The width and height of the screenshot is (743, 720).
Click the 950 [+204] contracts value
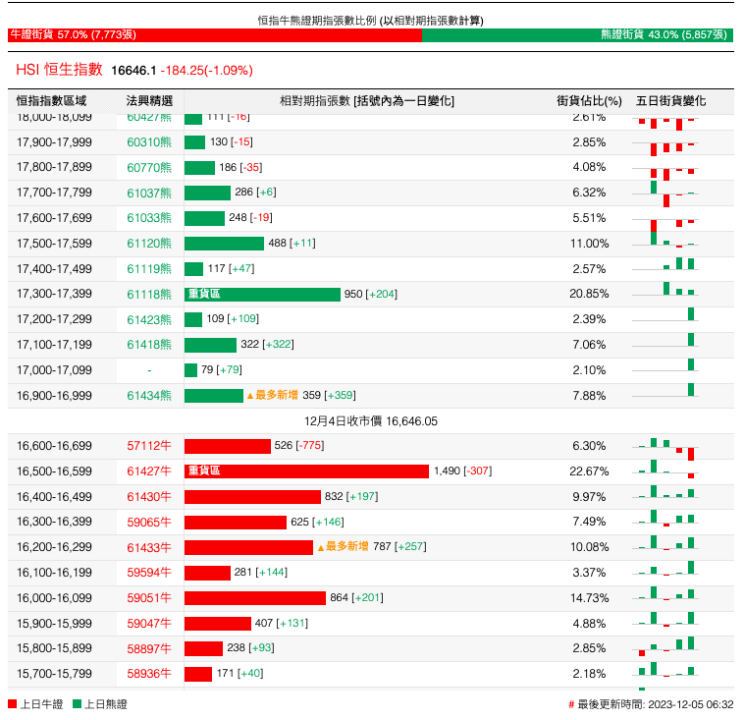[371, 294]
